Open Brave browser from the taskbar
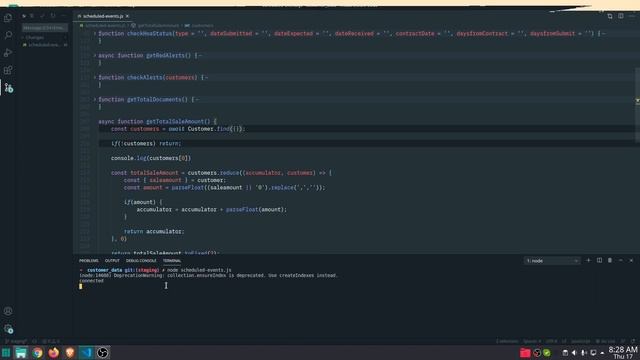This screenshot has width=640, height=360. (x=70, y=353)
